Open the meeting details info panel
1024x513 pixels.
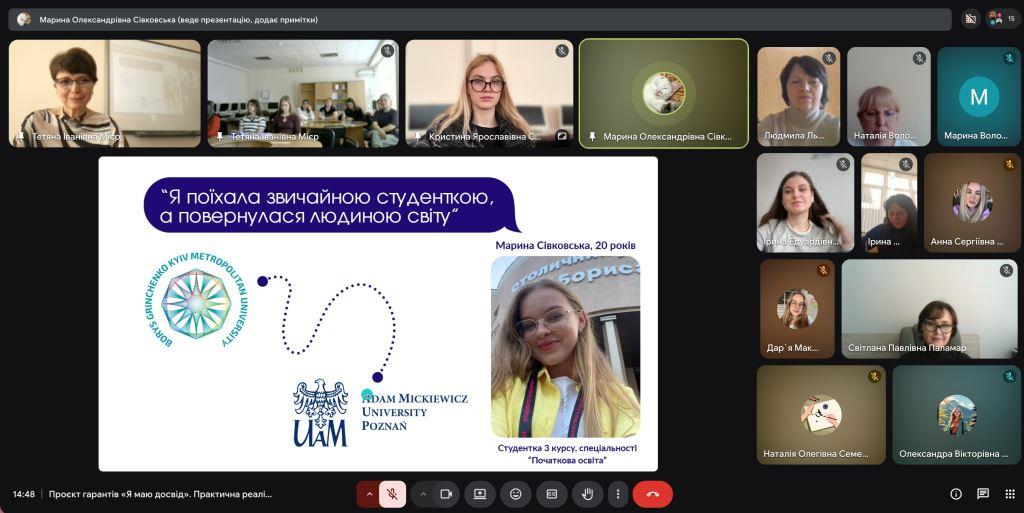coord(955,494)
